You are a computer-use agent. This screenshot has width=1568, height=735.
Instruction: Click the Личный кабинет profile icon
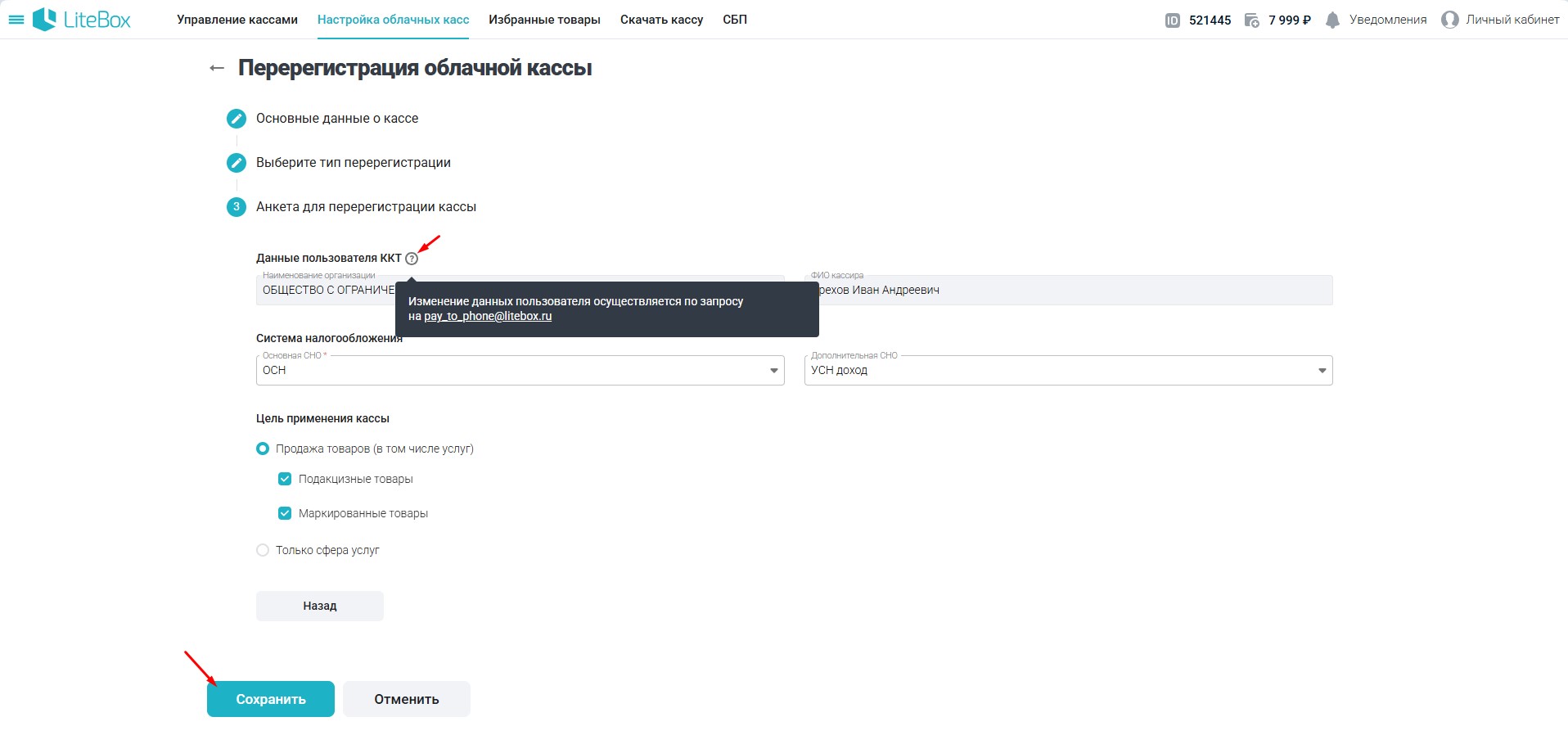tap(1449, 20)
